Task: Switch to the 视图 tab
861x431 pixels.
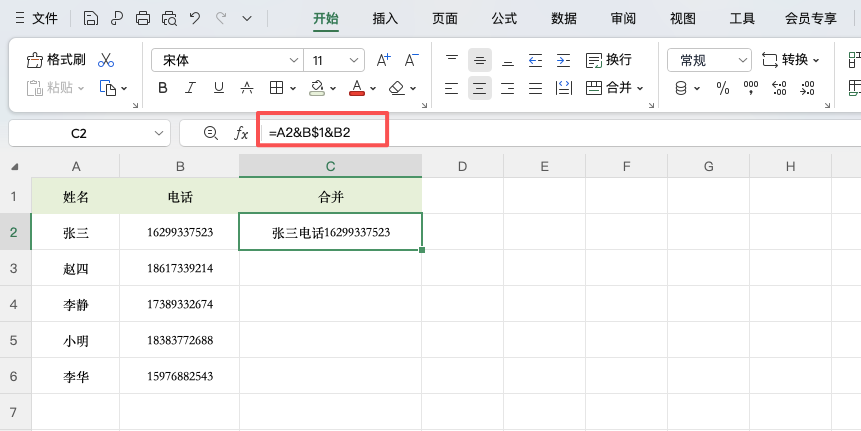Action: (683, 19)
